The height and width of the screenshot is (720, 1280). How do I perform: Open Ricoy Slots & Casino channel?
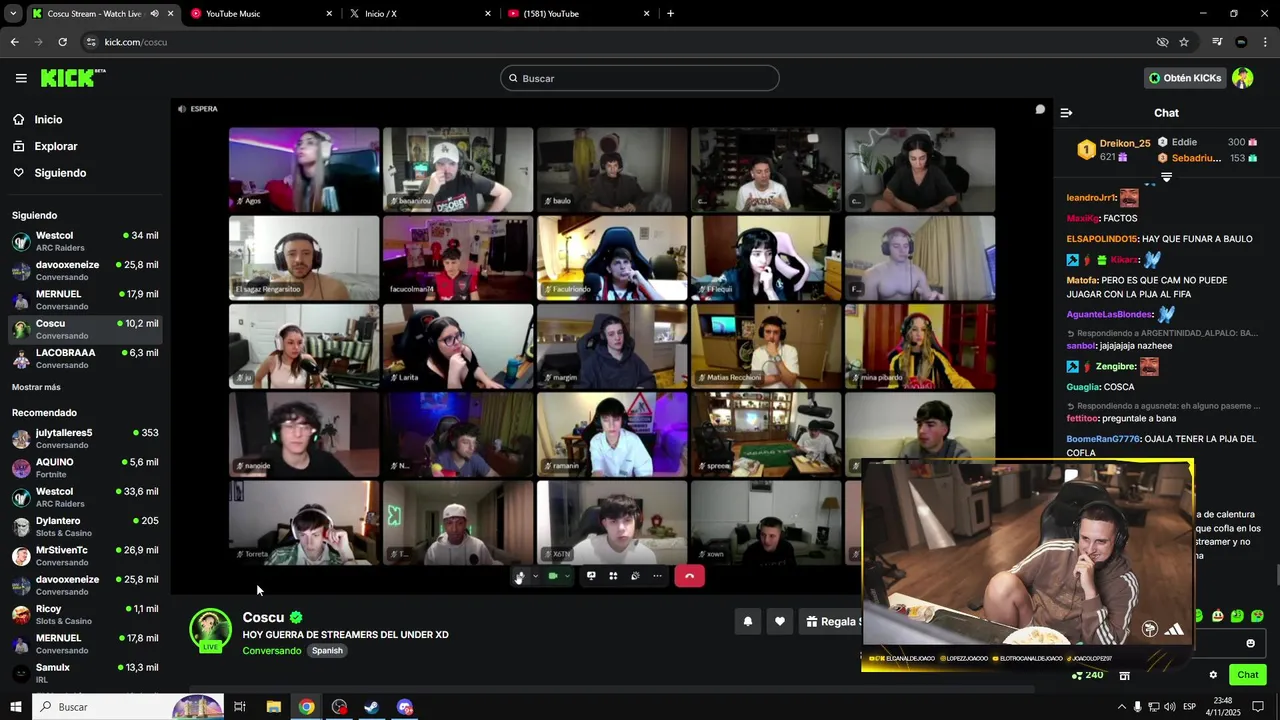coord(85,614)
